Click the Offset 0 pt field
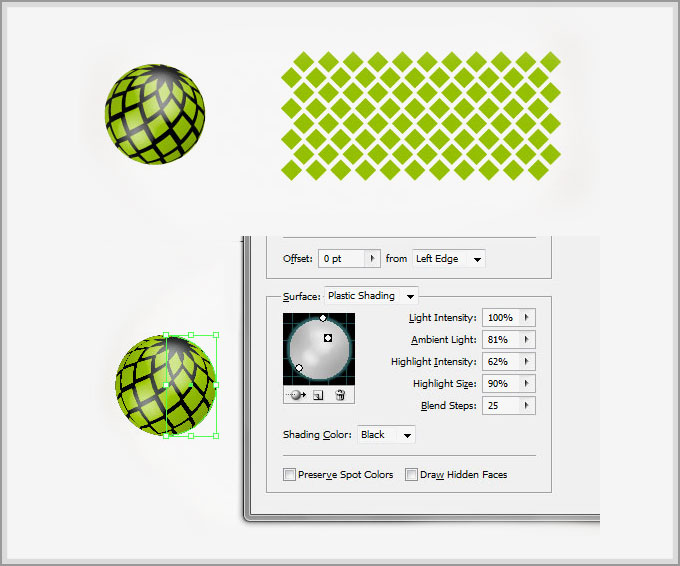 [342, 258]
